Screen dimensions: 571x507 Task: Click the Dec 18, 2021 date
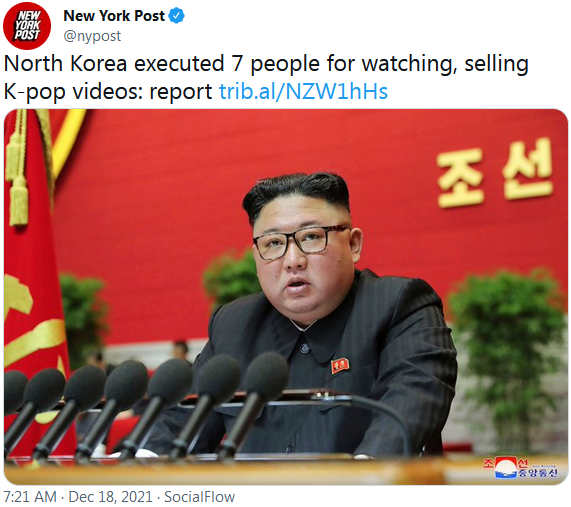tap(110, 497)
